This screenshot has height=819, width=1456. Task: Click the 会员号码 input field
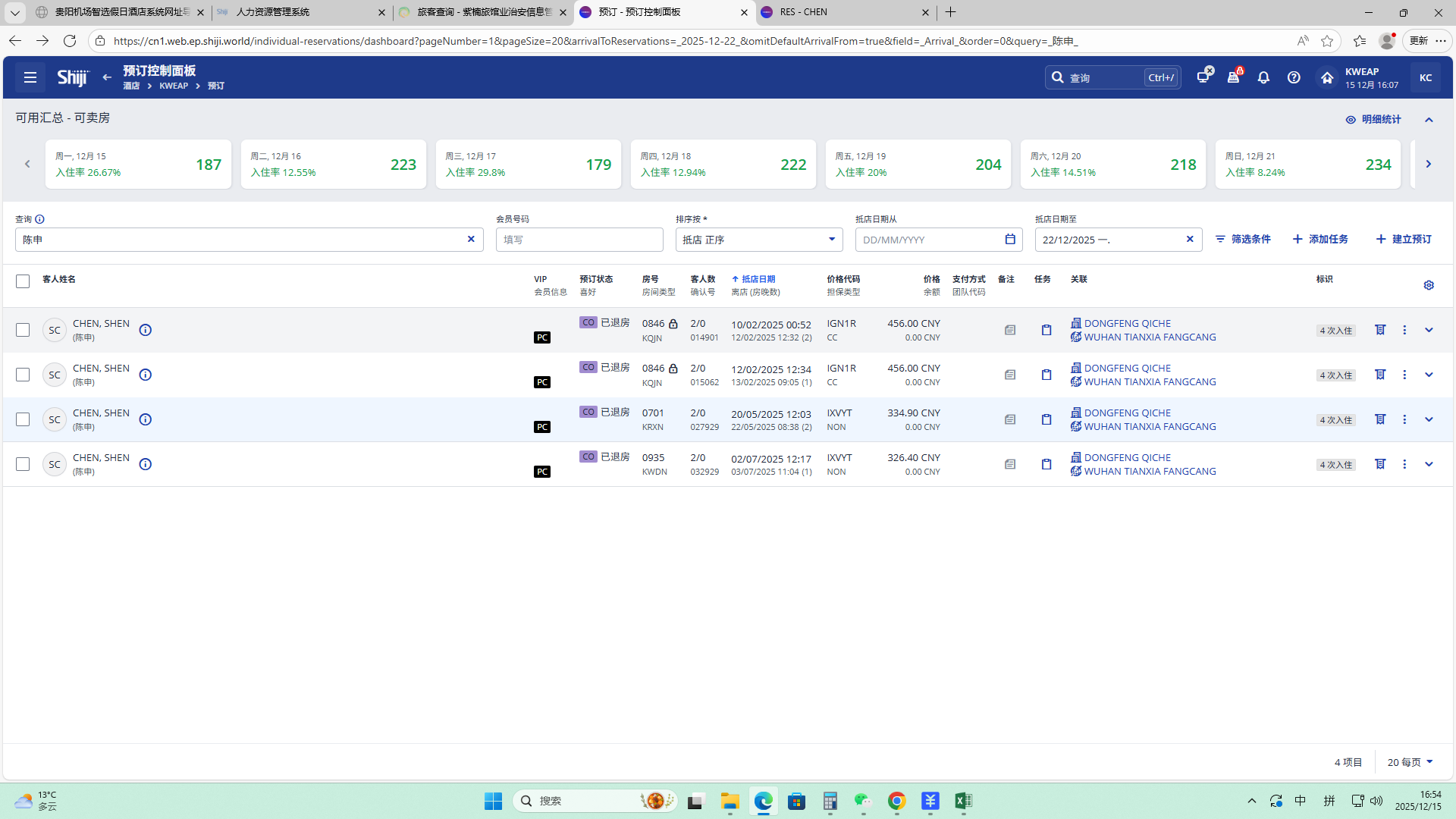(579, 240)
